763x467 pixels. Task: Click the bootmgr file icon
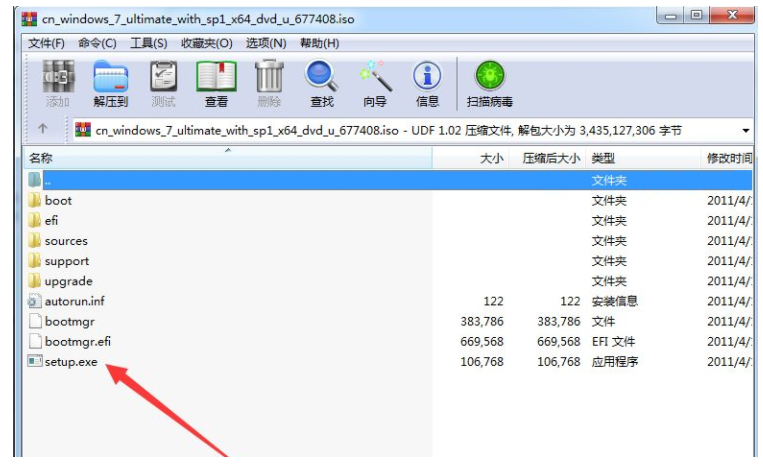(35, 321)
